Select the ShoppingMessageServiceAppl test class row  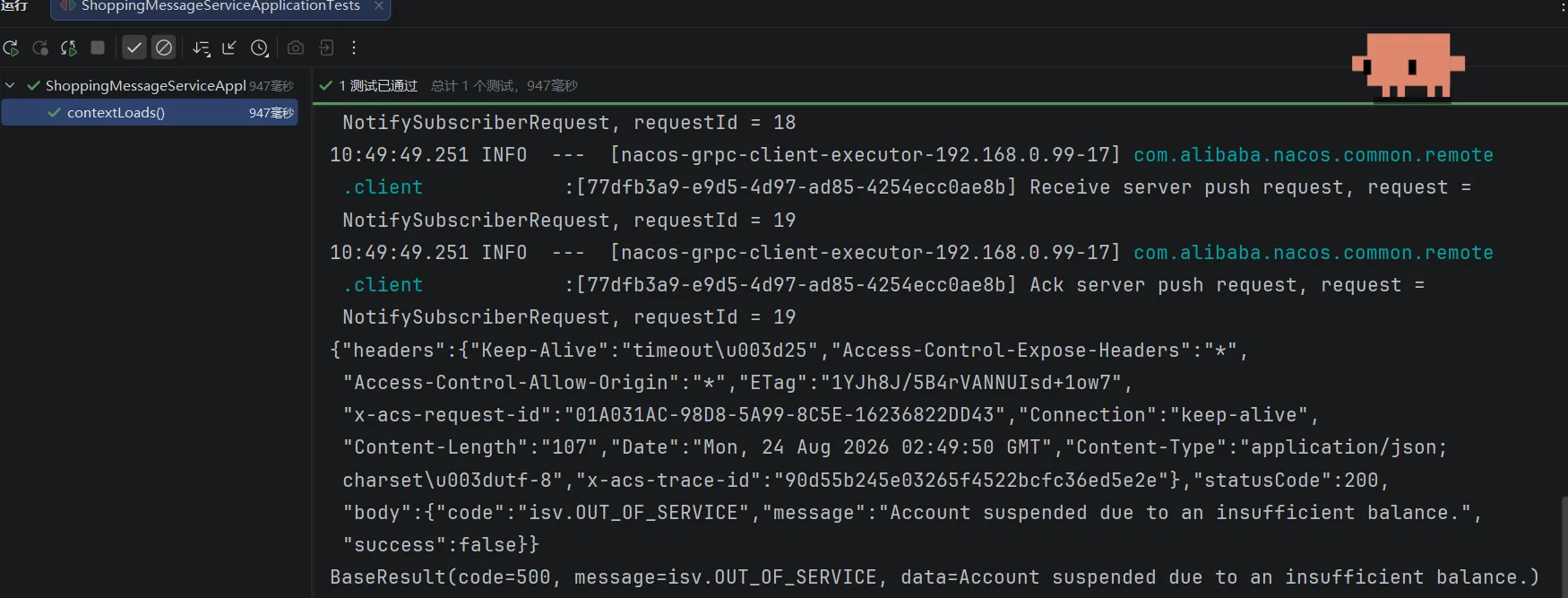coord(149,85)
